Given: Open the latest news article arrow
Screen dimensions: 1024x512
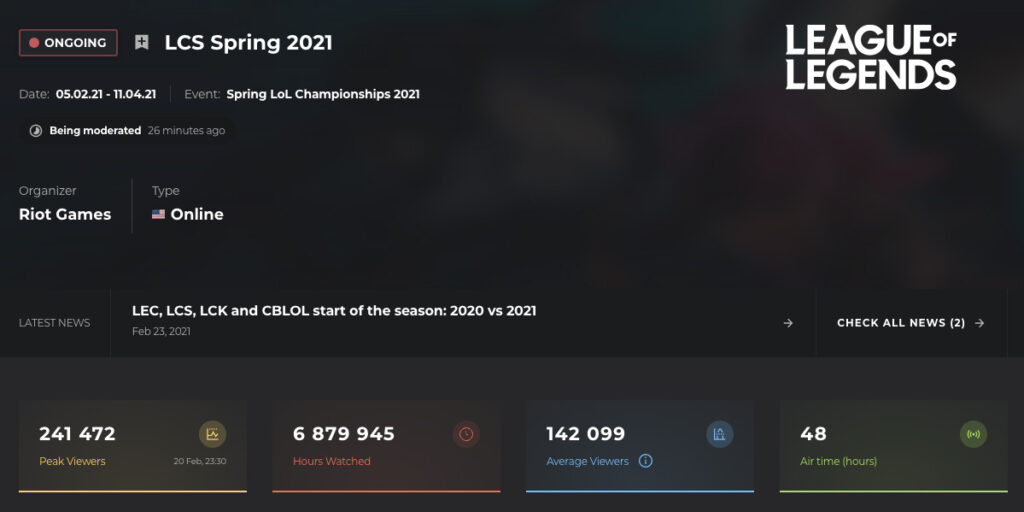Looking at the screenshot, I should pos(788,323).
